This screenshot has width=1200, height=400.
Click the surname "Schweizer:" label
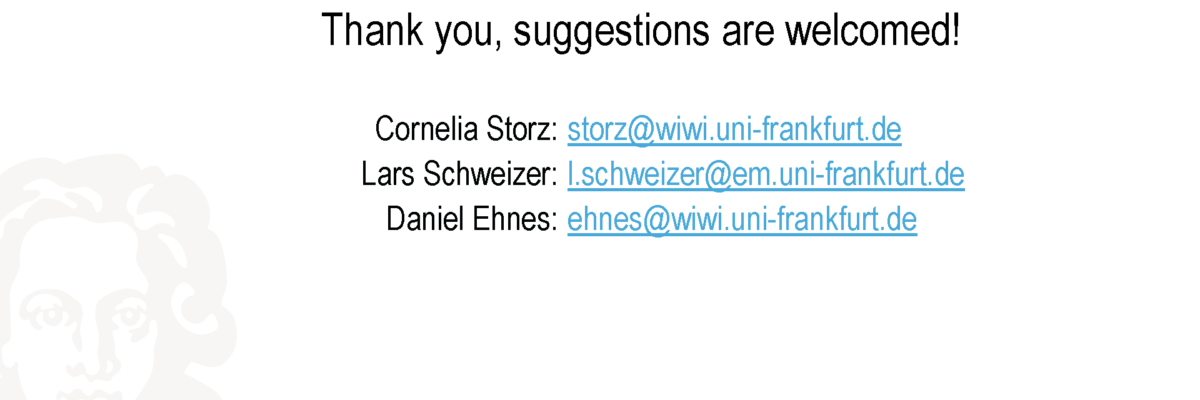click(x=492, y=174)
